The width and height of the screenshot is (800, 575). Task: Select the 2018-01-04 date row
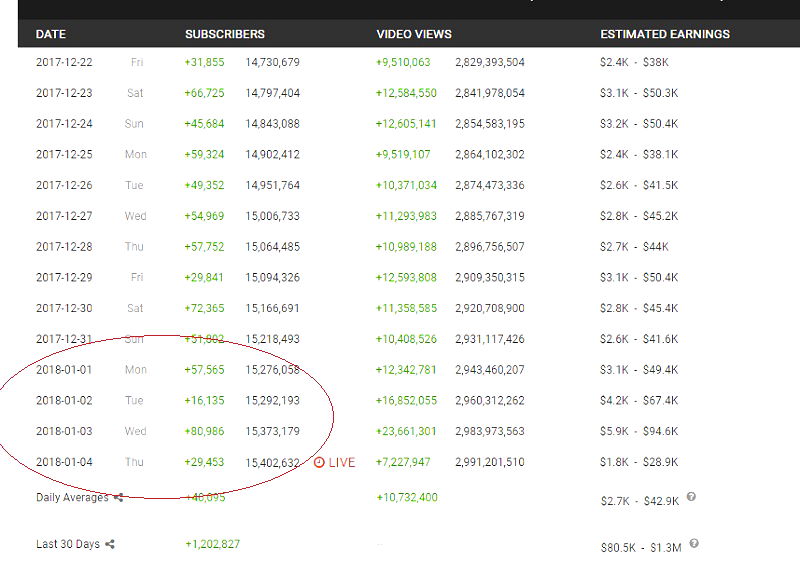(x=62, y=462)
